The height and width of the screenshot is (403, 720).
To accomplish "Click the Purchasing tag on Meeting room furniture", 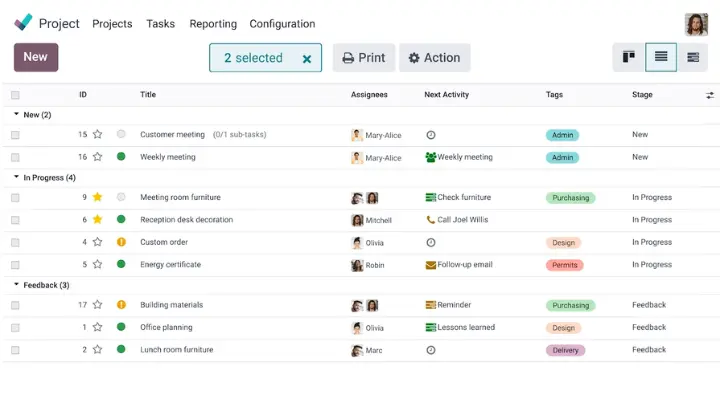I will [570, 198].
